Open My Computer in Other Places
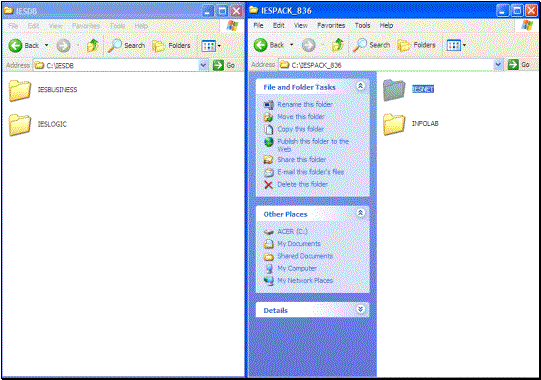This screenshot has height=380, width=541. point(297,268)
